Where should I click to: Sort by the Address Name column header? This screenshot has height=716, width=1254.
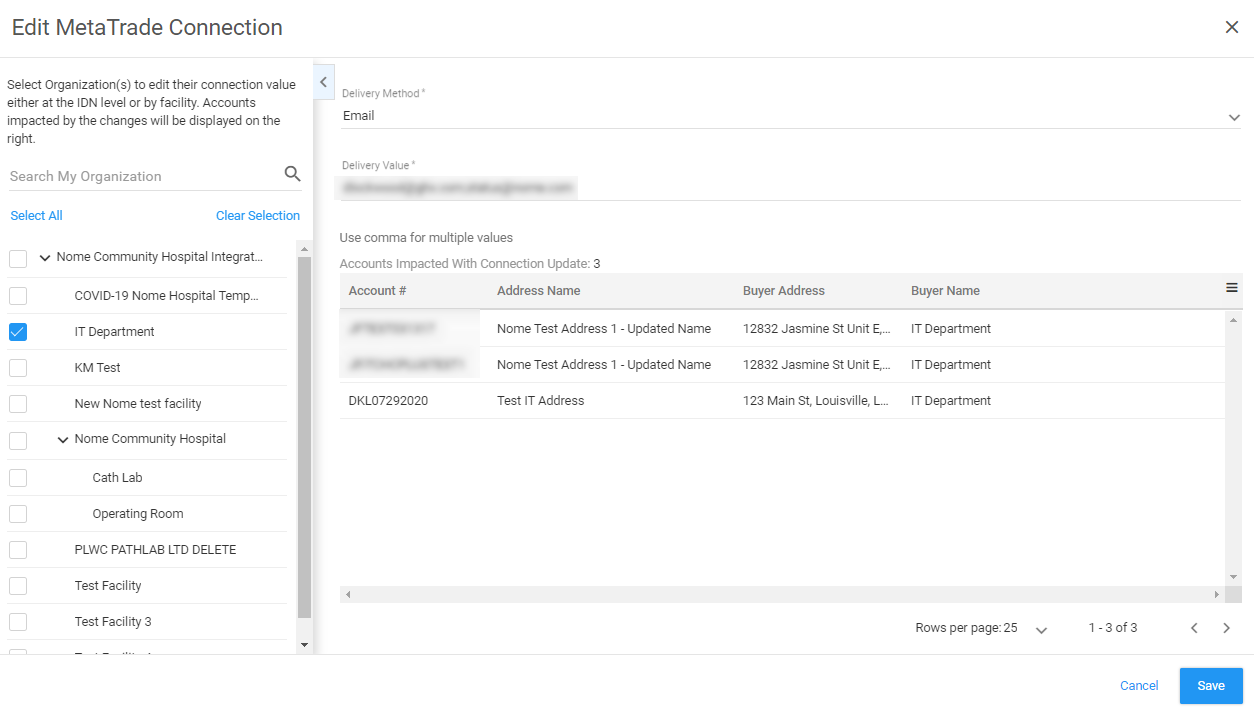(538, 291)
